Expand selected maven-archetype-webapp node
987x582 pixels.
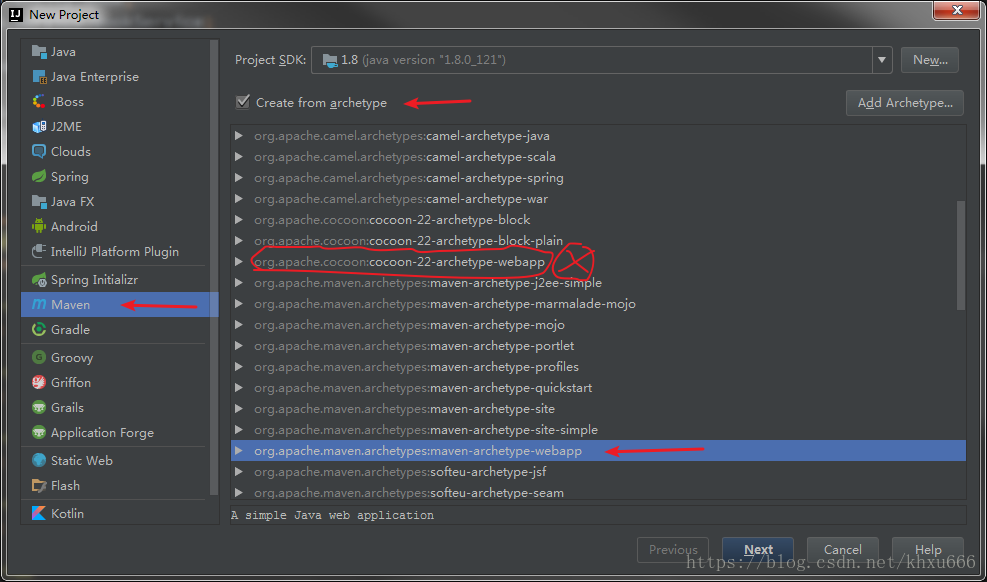pyautogui.click(x=239, y=450)
